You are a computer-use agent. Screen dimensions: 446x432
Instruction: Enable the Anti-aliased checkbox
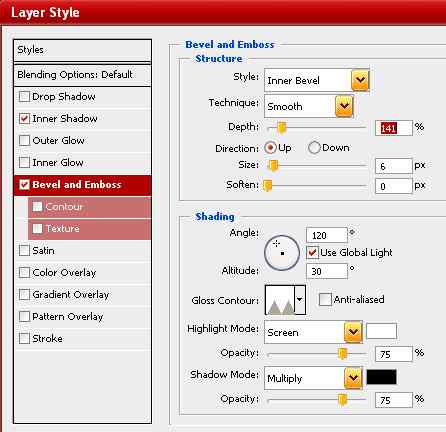pyautogui.click(x=325, y=299)
